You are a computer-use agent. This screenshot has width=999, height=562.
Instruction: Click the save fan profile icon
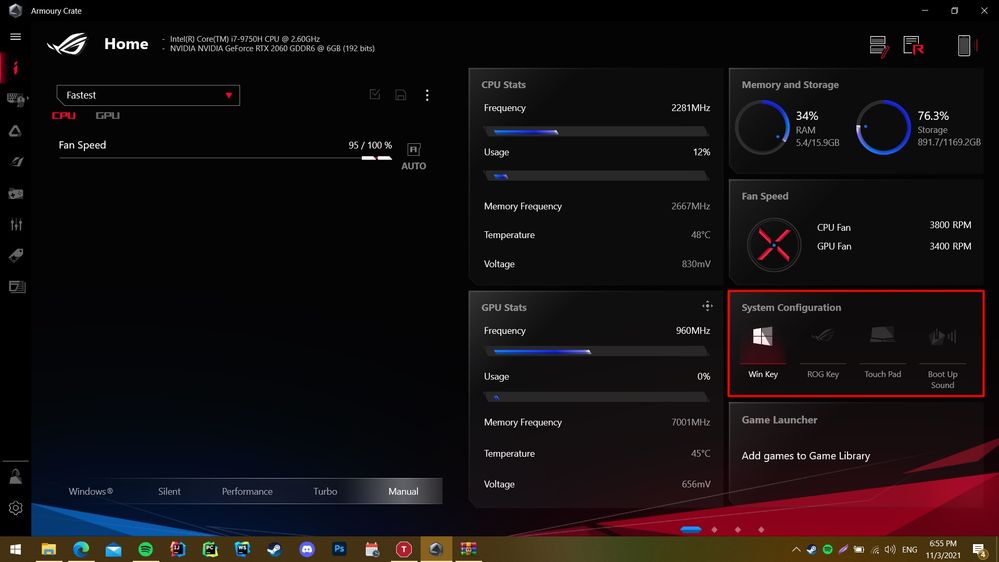click(x=400, y=95)
